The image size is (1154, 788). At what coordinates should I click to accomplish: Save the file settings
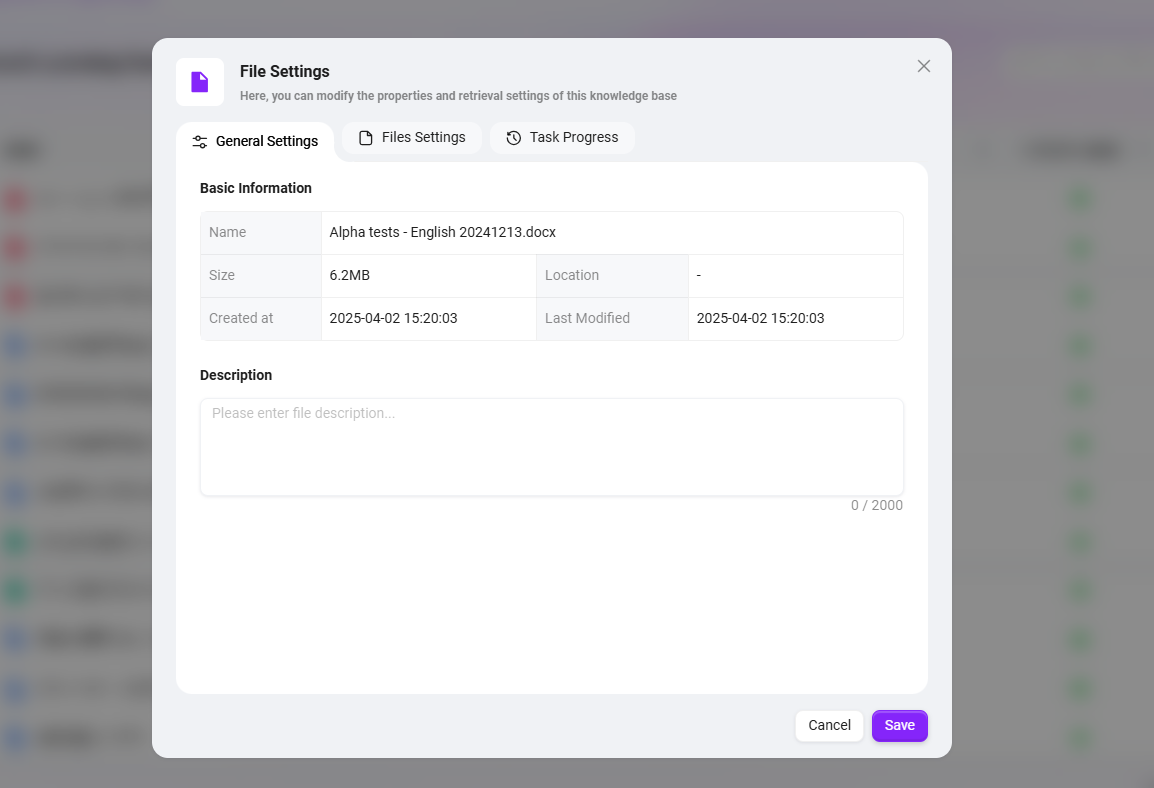pyautogui.click(x=899, y=725)
